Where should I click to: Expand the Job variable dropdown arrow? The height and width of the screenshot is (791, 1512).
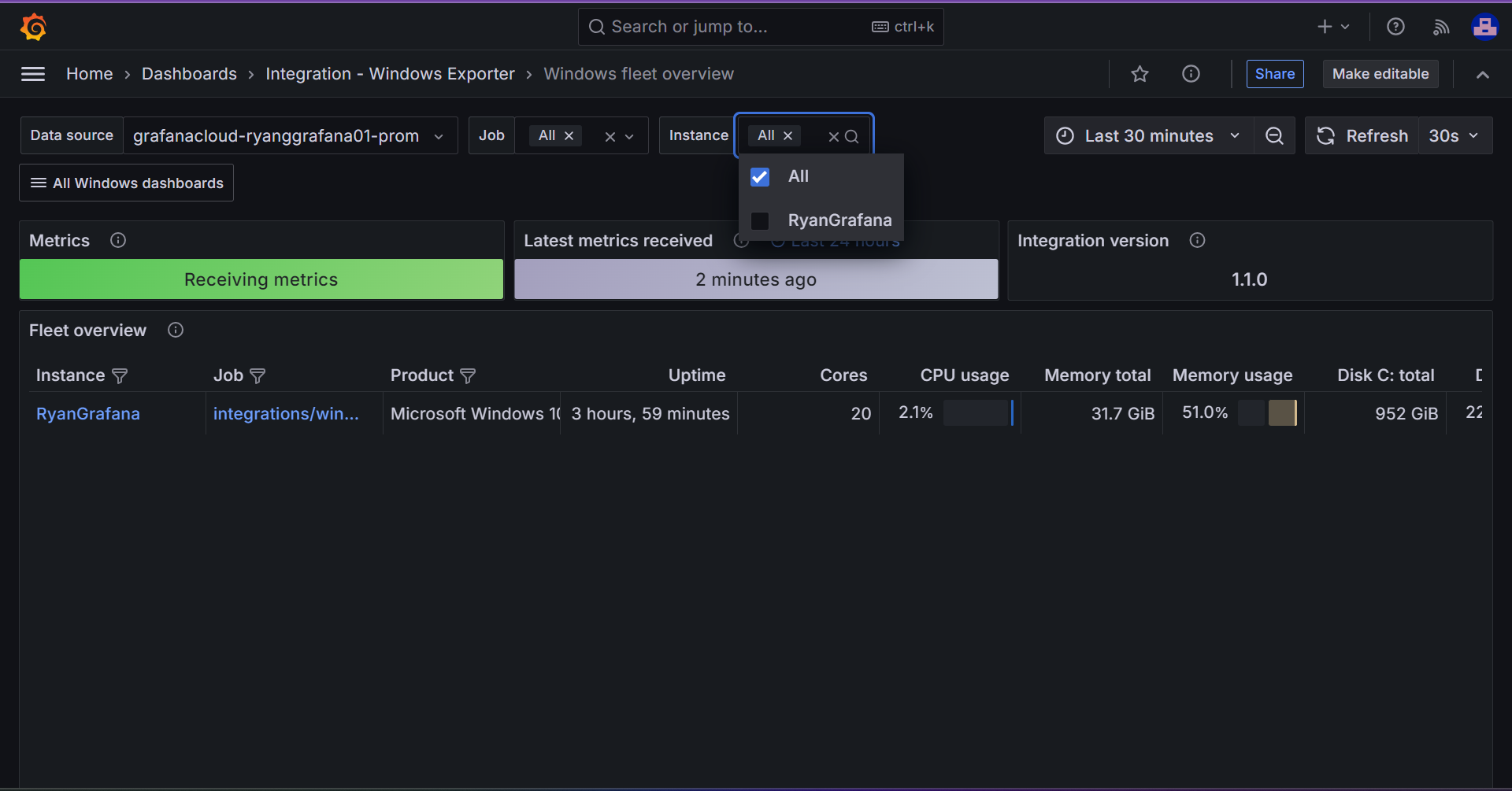click(x=629, y=136)
